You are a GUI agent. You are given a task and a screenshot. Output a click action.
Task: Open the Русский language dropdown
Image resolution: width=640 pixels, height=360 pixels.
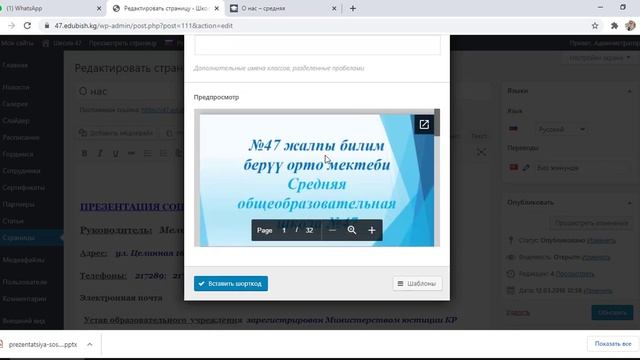click(x=562, y=129)
